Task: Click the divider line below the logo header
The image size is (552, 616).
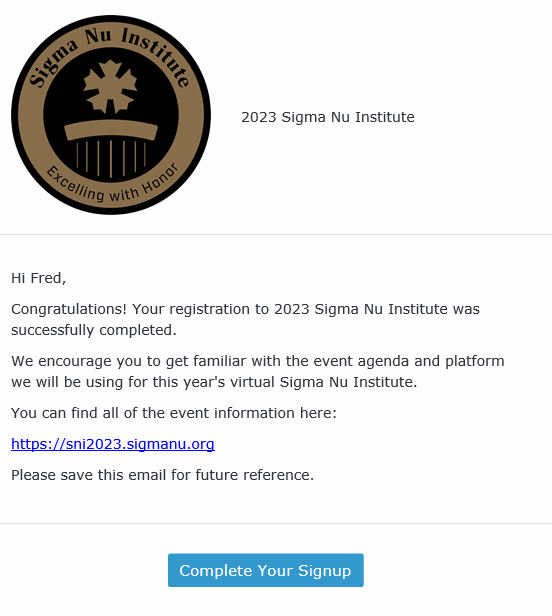Action: point(276,235)
